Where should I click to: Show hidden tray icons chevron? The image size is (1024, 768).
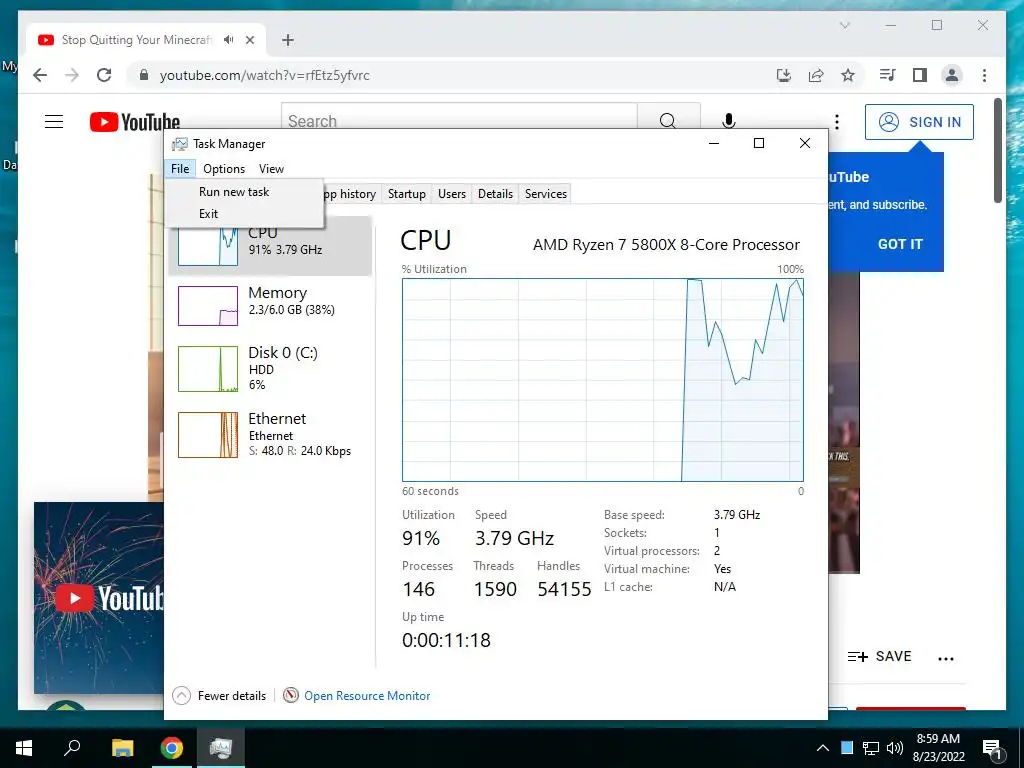pyautogui.click(x=823, y=748)
